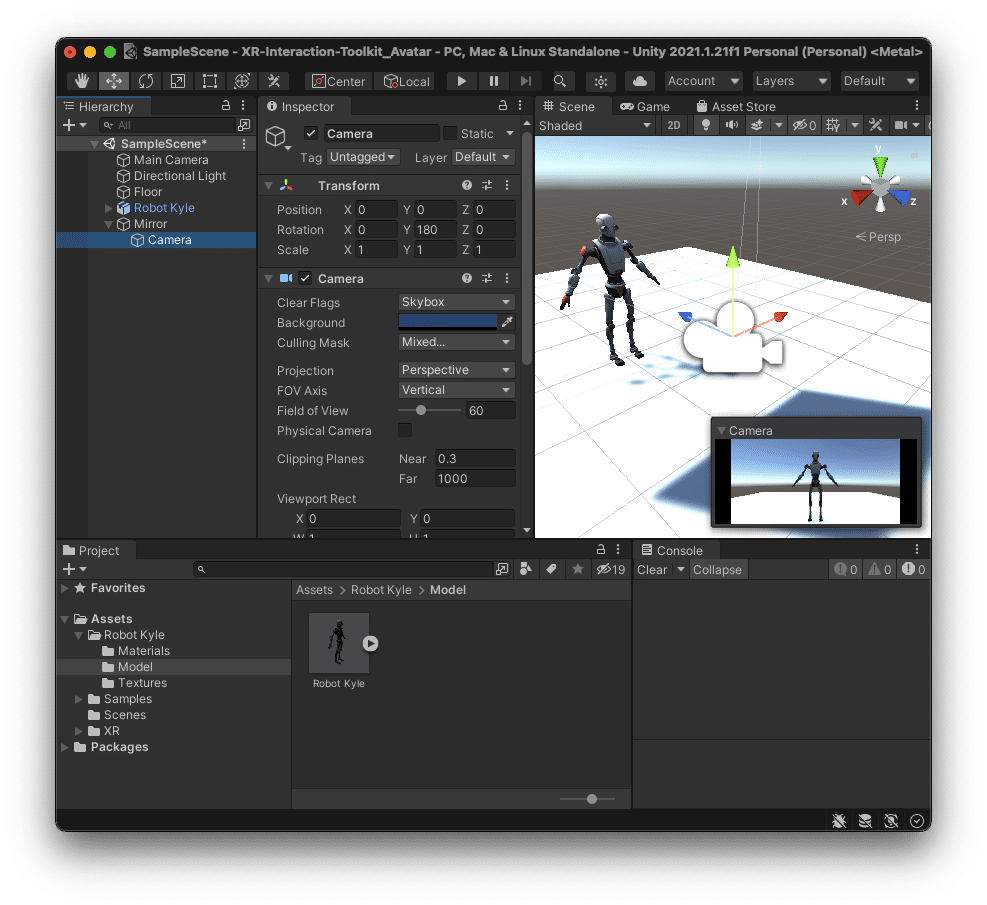The height and width of the screenshot is (905, 987).
Task: Switch to the Asset Store tab
Action: point(736,106)
